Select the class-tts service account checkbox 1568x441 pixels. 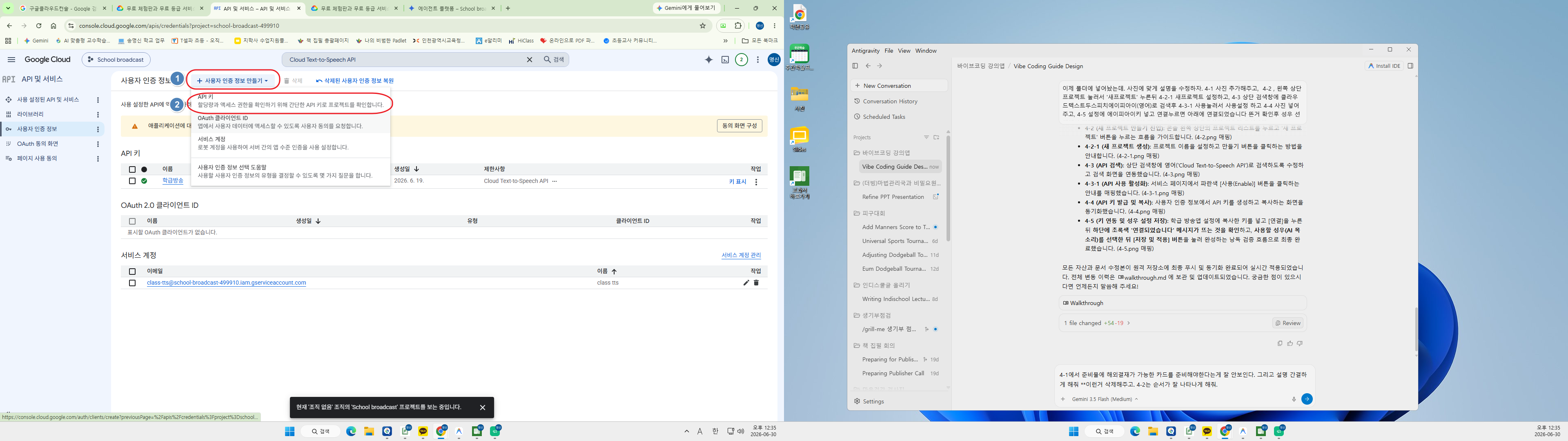click(x=132, y=283)
